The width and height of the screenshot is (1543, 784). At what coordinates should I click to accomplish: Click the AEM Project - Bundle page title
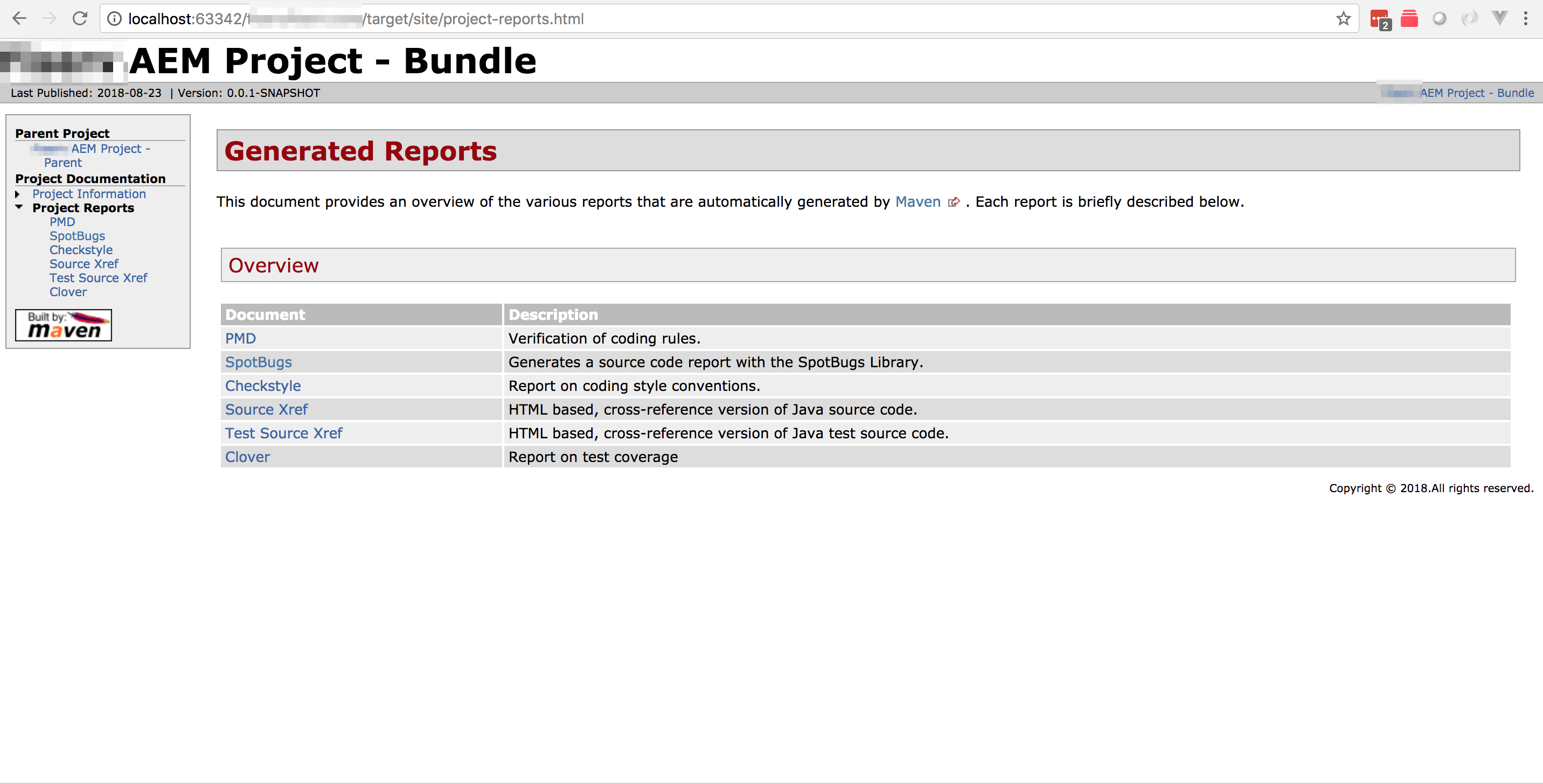pos(333,61)
